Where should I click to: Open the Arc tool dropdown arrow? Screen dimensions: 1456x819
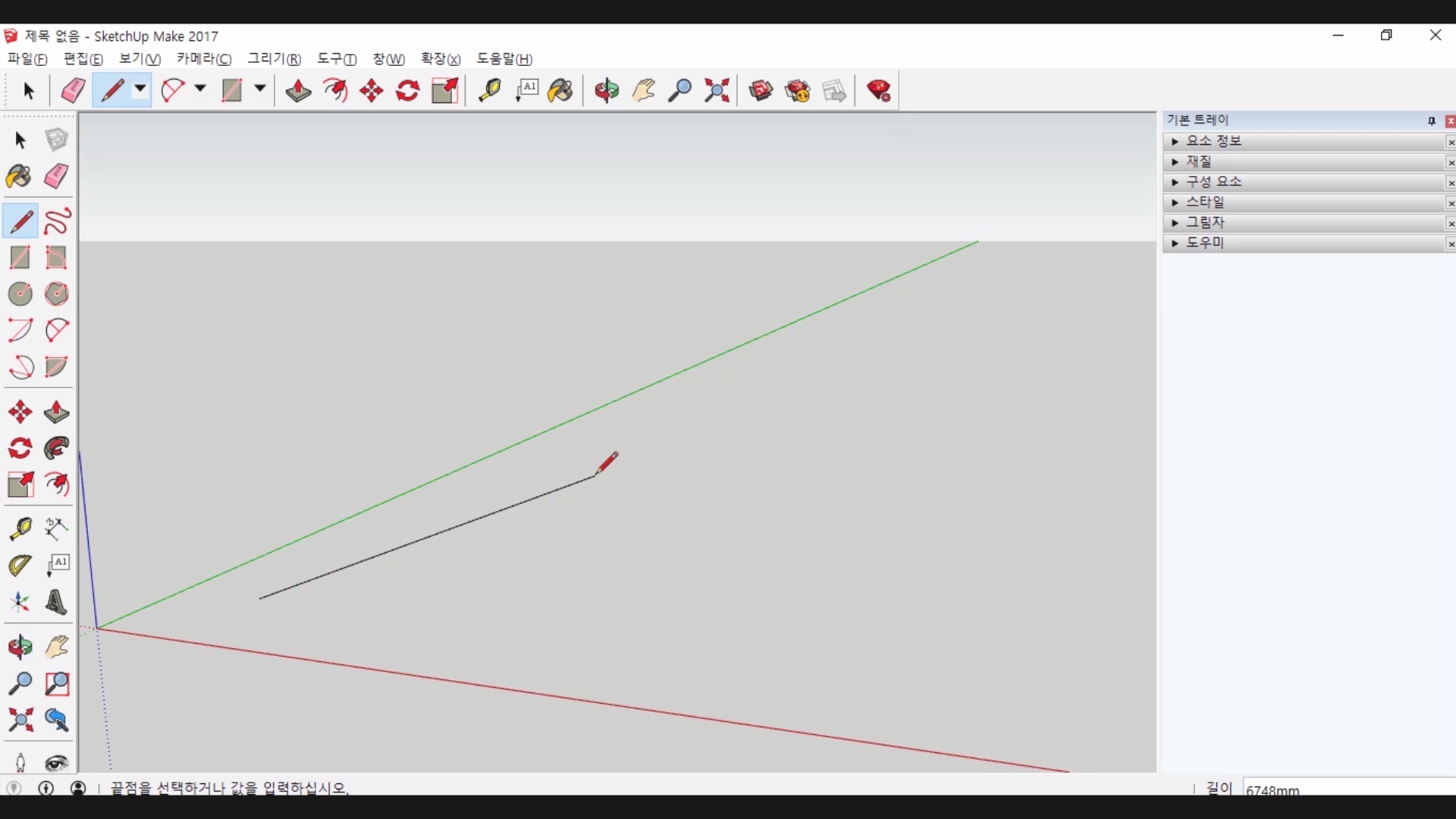(x=200, y=89)
